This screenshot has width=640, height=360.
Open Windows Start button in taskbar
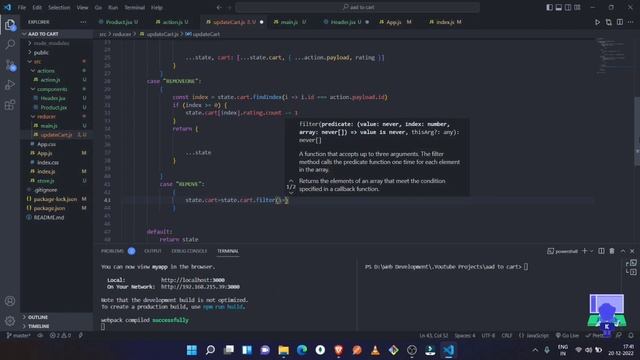pos(191,350)
